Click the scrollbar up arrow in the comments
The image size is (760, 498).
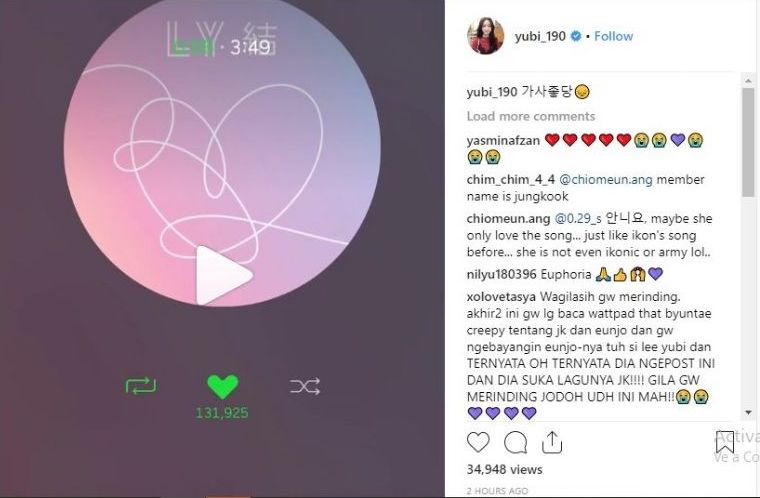pos(748,80)
